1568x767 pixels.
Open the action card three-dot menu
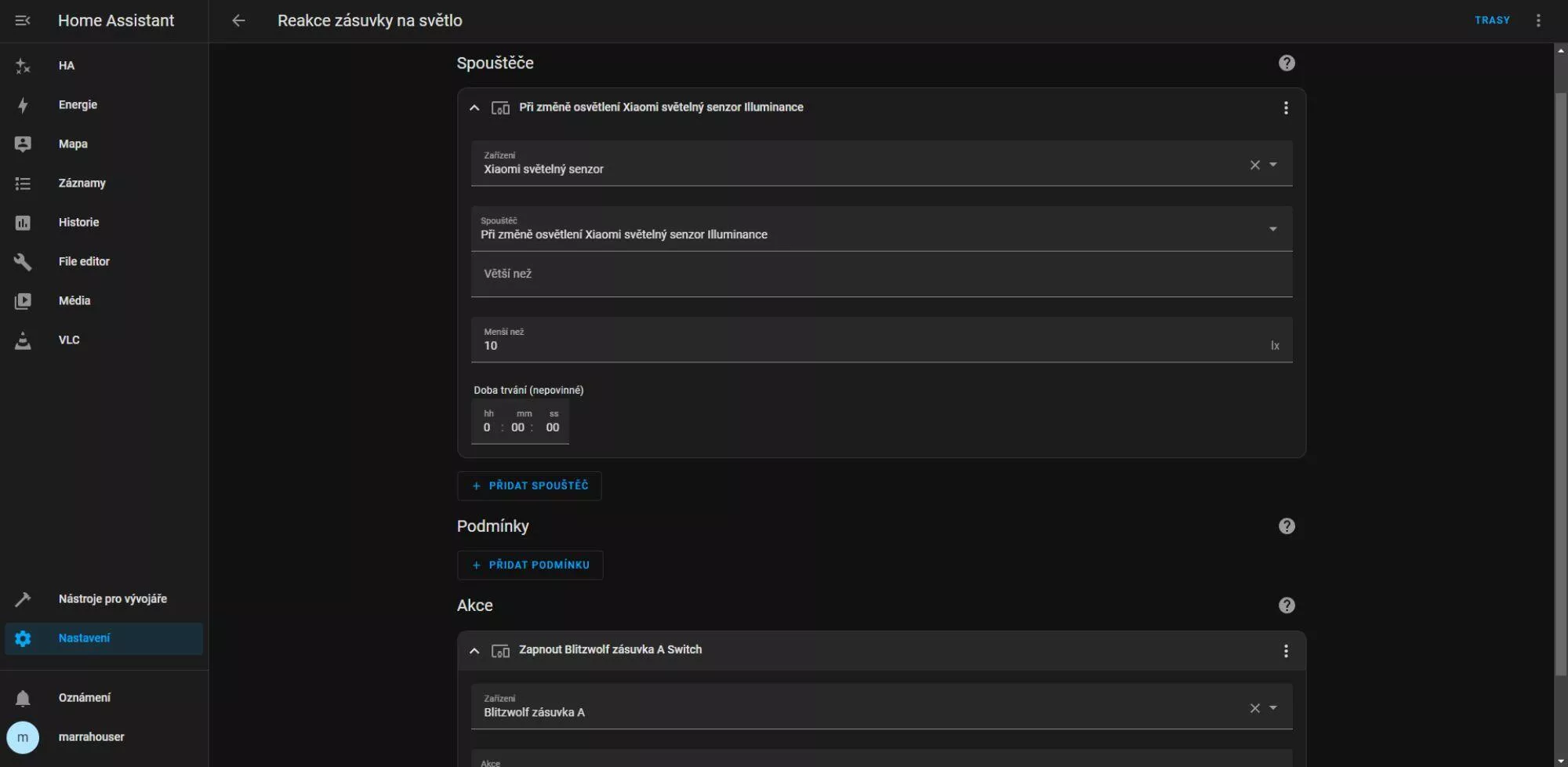pyautogui.click(x=1286, y=651)
